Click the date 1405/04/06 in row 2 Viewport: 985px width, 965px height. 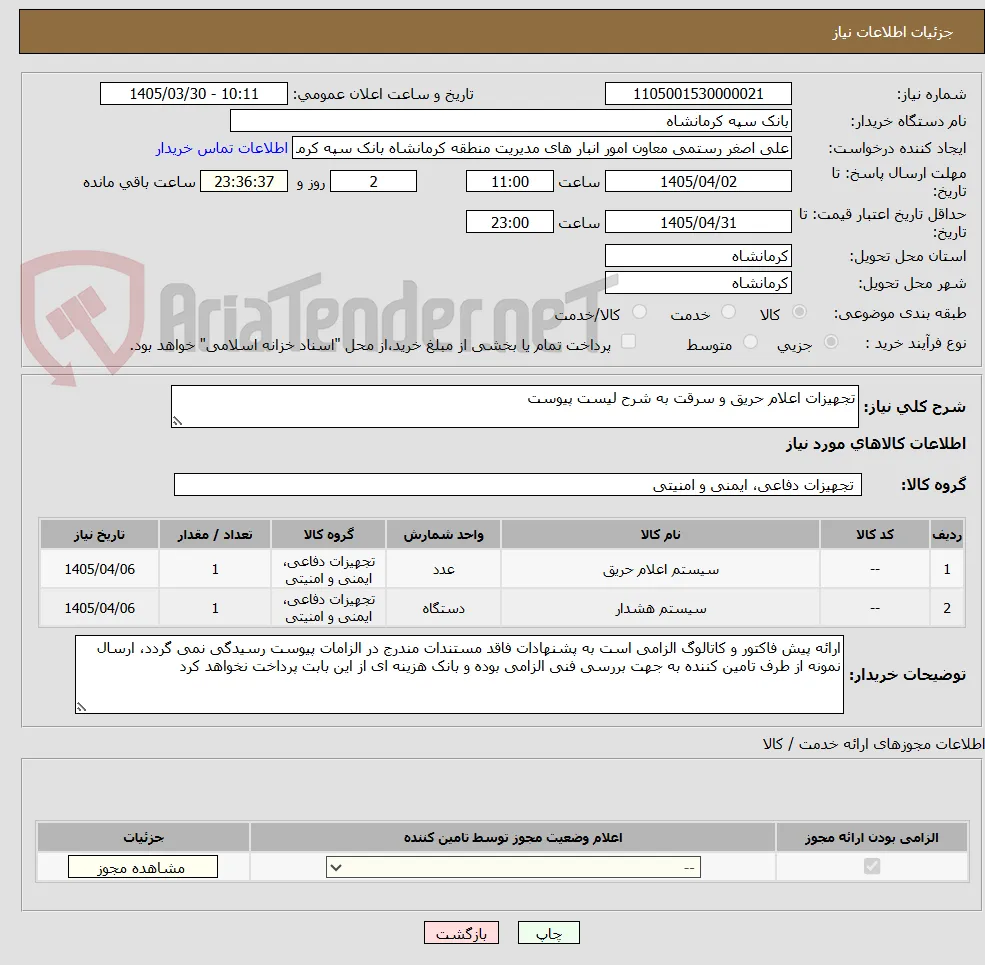[99, 608]
